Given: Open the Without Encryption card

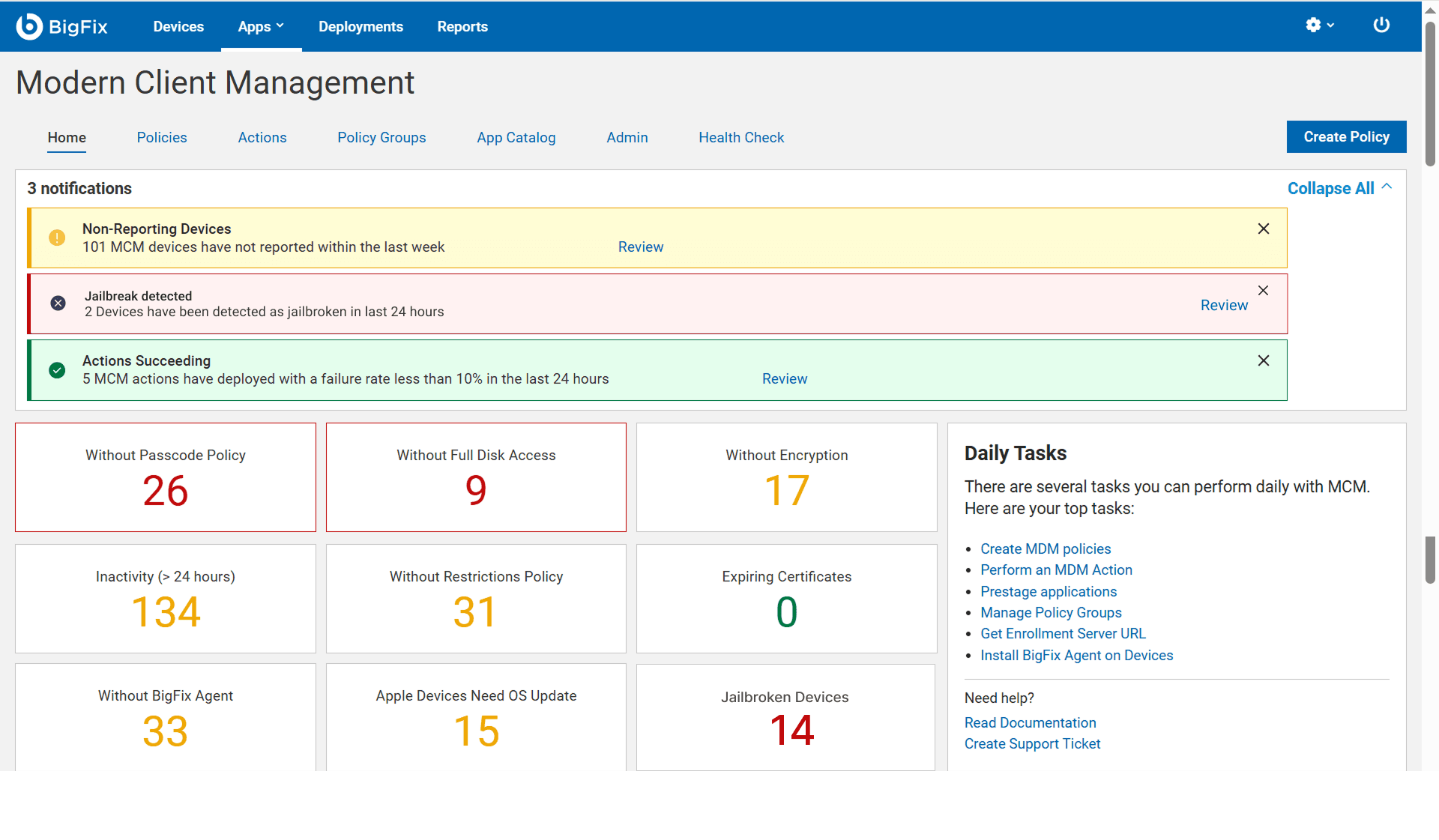Looking at the screenshot, I should point(786,477).
